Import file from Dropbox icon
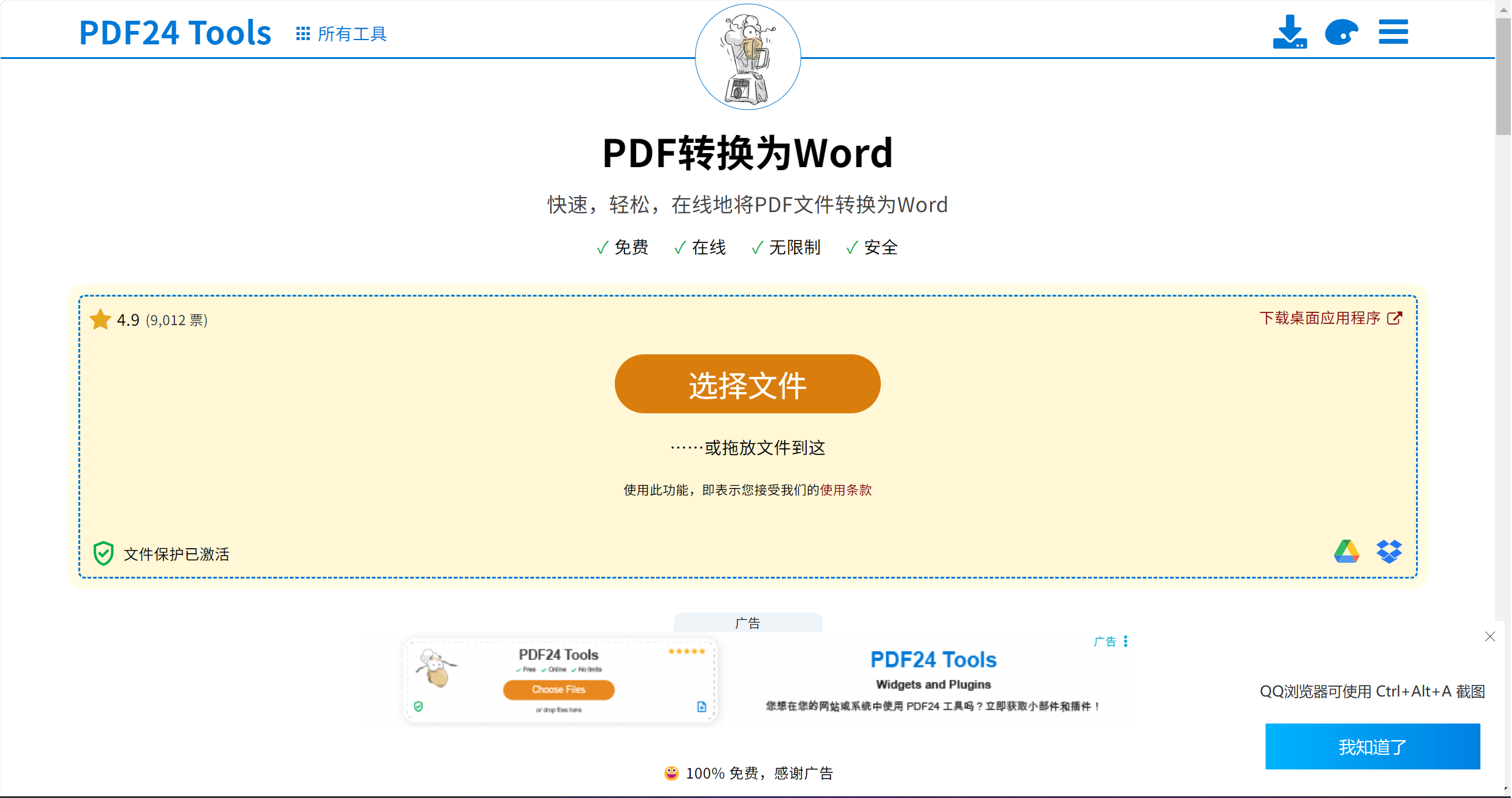Screen dimensions: 1512x798 (x=1389, y=551)
